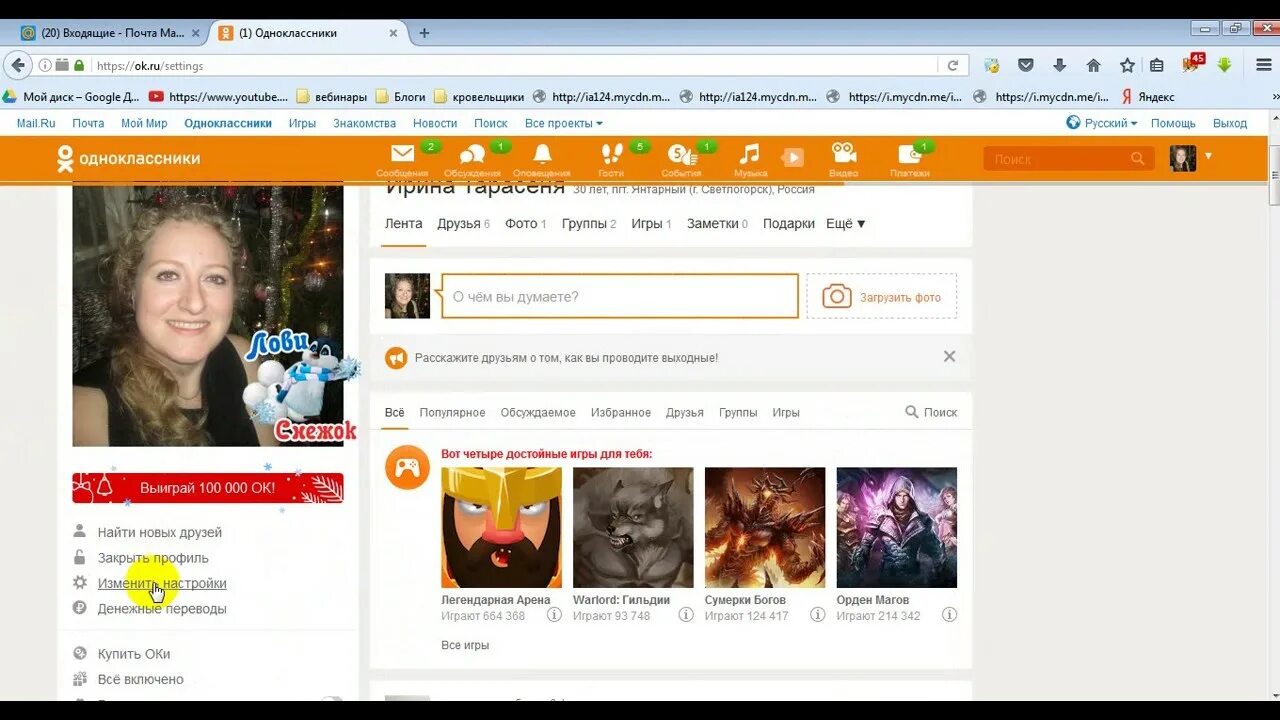
Task: Click the large profile photo
Action: [x=208, y=314]
